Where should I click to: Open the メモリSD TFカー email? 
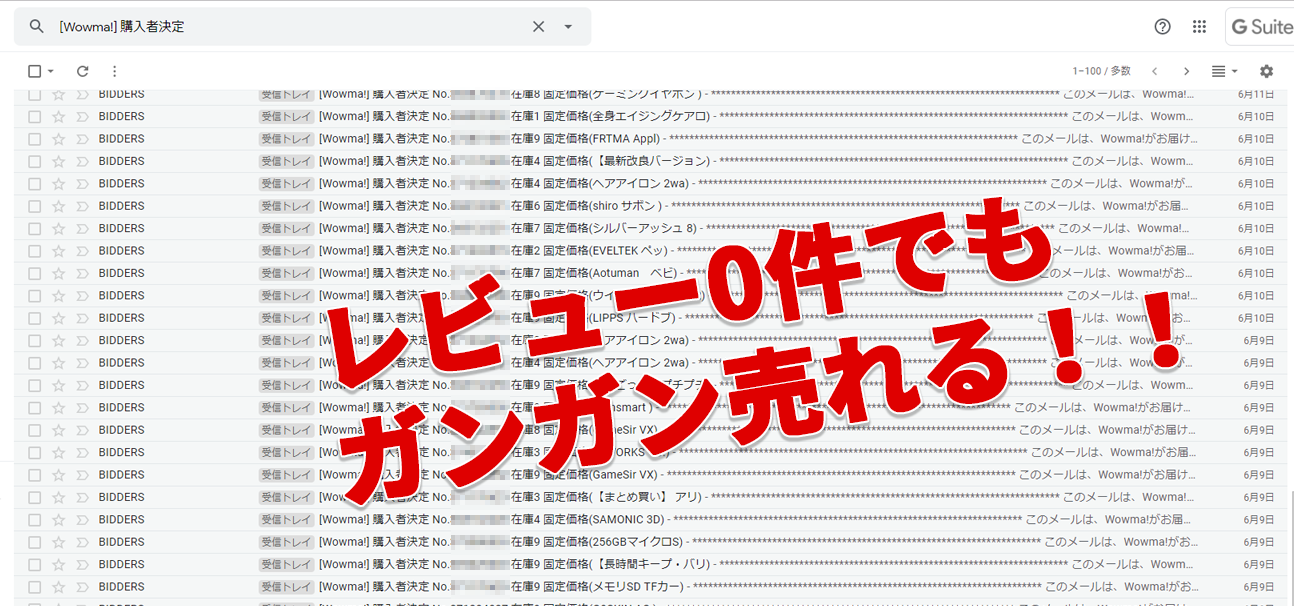[x=650, y=587]
